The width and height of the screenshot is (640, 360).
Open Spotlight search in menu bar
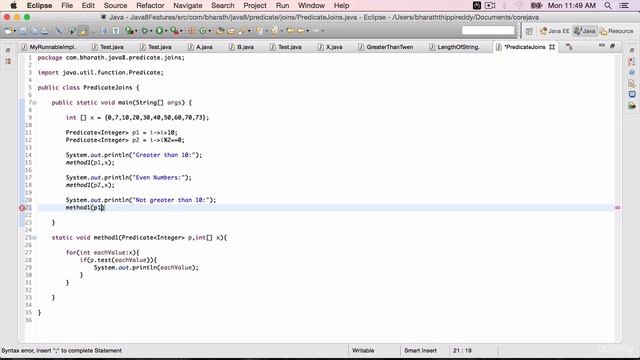608,5
